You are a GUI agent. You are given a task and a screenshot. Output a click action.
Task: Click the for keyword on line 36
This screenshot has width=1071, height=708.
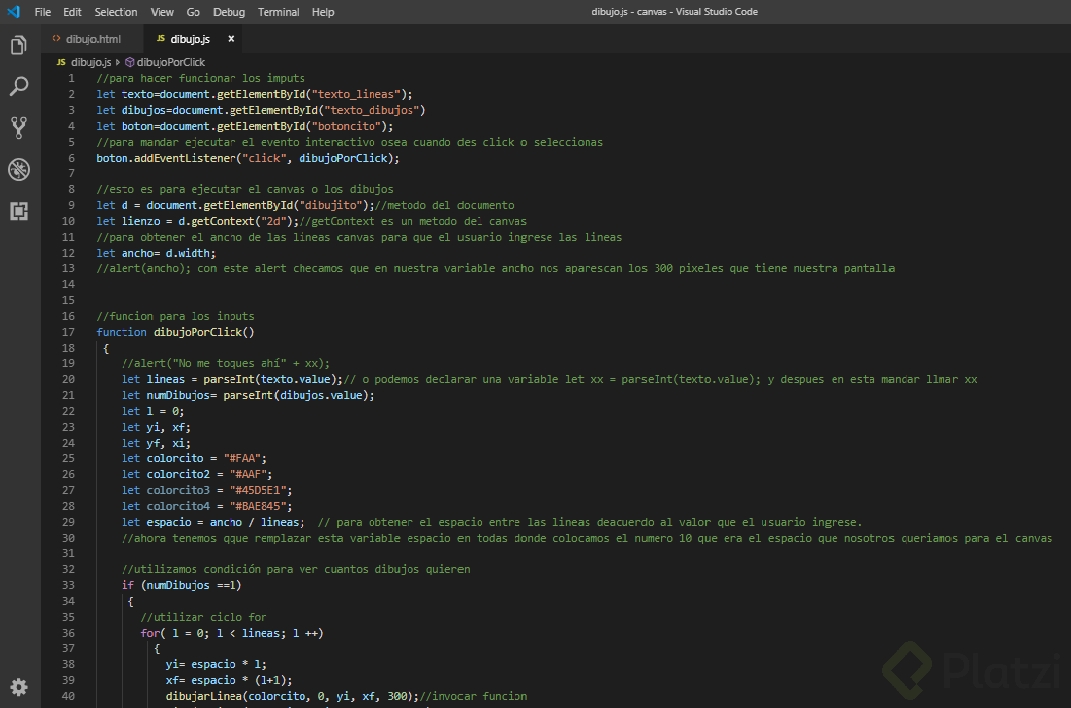(150, 633)
